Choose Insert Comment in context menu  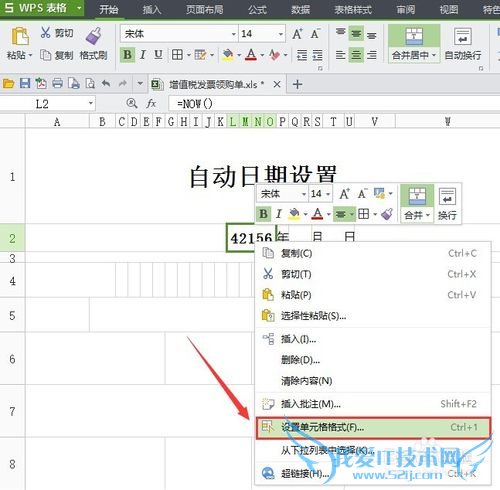tap(373, 404)
